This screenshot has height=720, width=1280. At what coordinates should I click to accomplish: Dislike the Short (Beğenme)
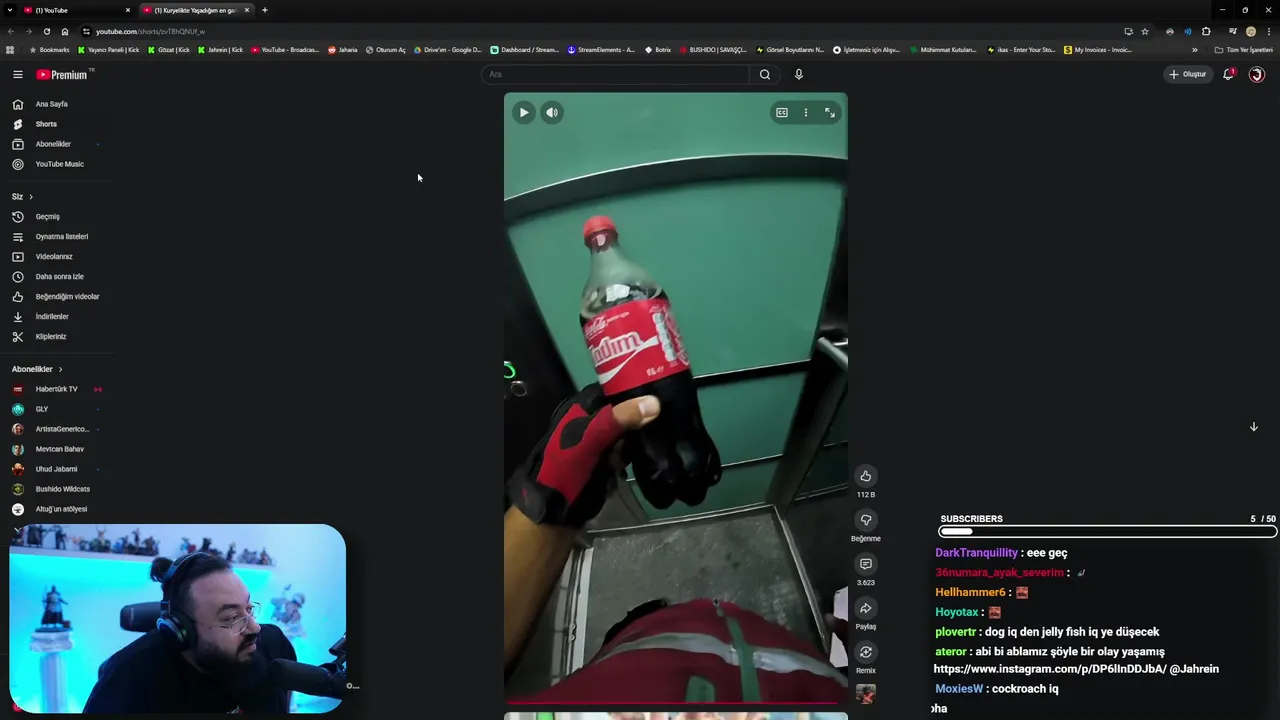pos(866,520)
